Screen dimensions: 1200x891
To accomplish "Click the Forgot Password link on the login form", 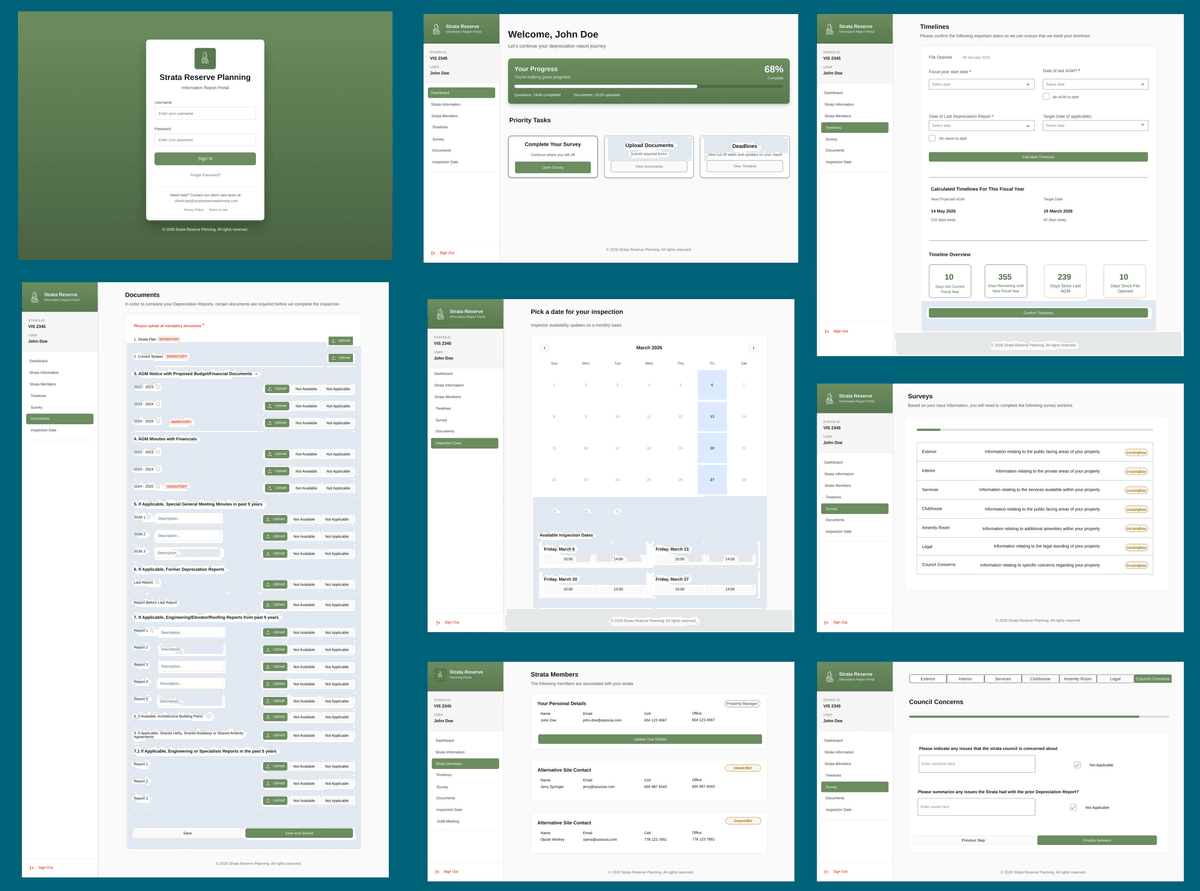I will [x=205, y=174].
